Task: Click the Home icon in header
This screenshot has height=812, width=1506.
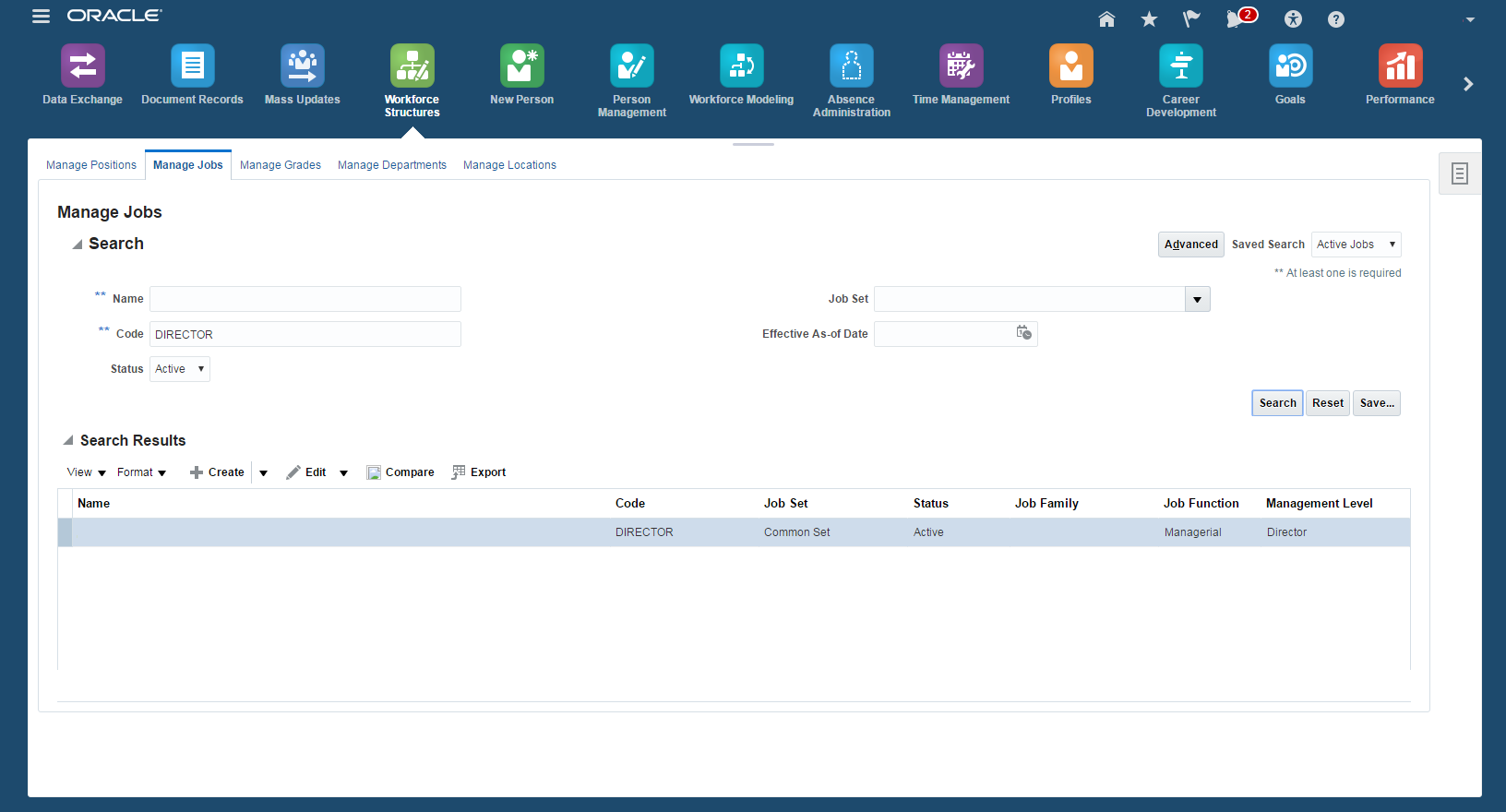Action: 1106,19
